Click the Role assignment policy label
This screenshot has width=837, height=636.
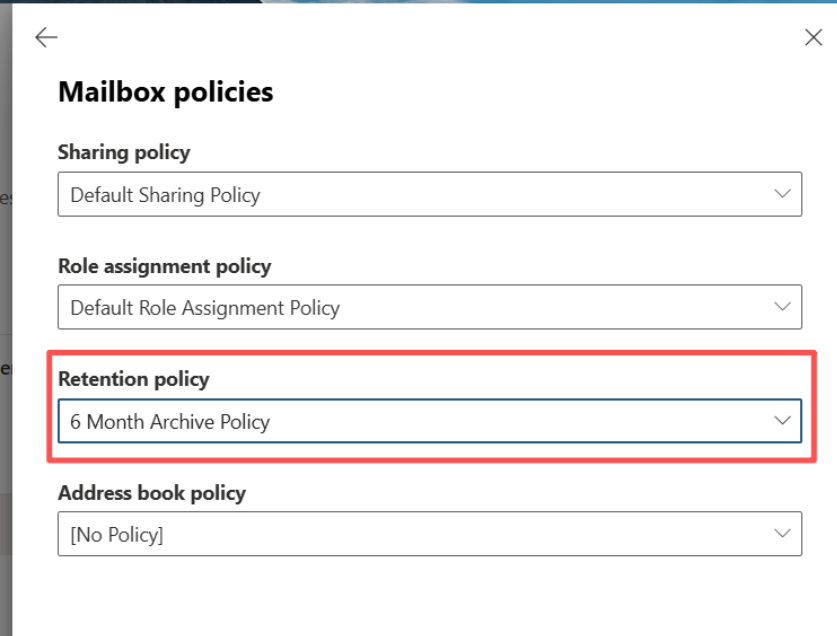(164, 266)
